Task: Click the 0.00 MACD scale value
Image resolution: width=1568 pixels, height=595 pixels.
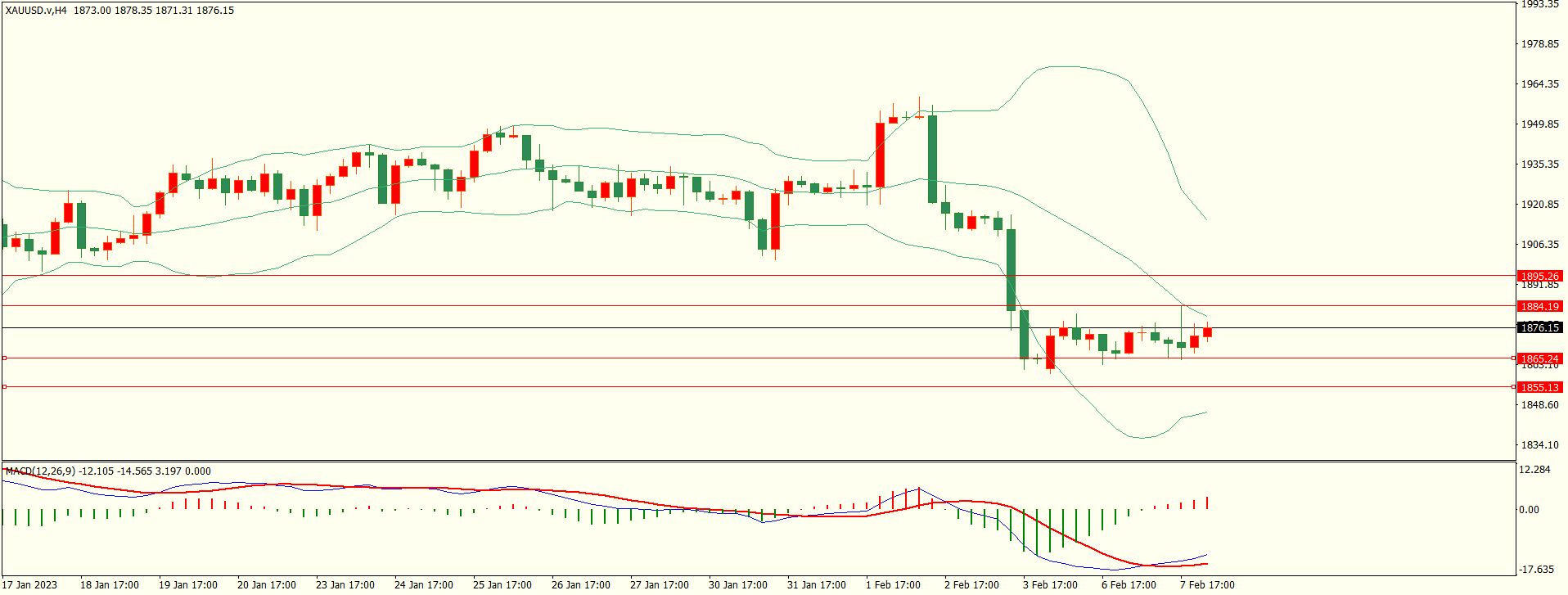Action: 1529,510
